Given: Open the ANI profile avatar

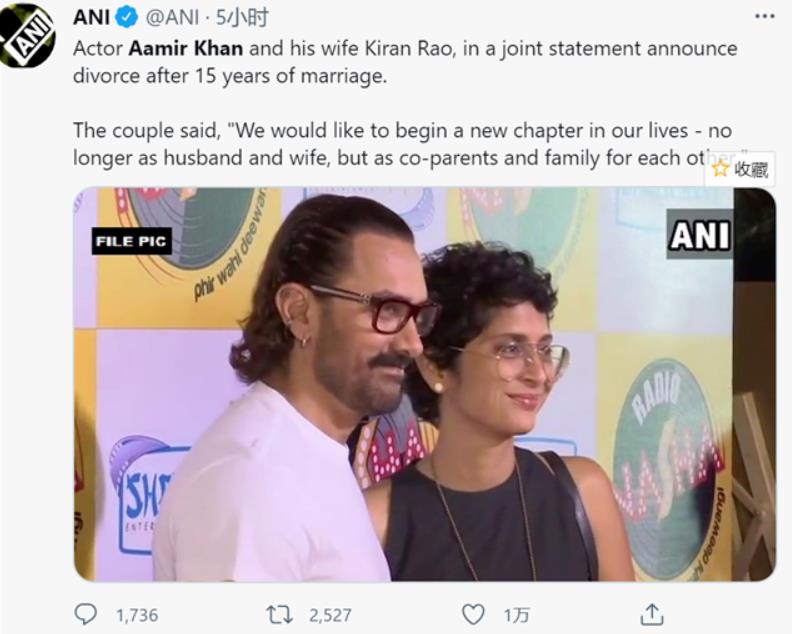Looking at the screenshot, I should 27,35.
